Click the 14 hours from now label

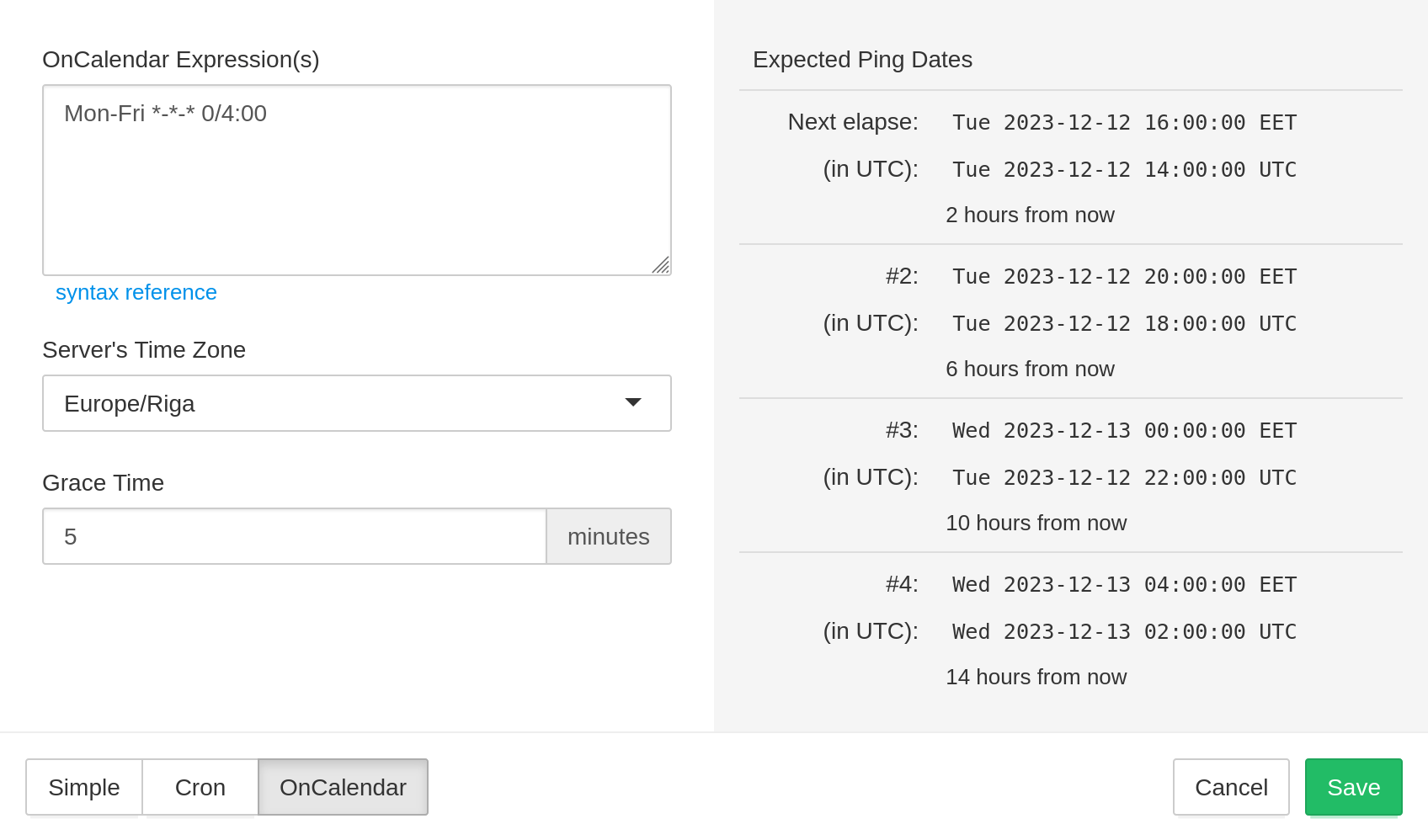point(1036,677)
